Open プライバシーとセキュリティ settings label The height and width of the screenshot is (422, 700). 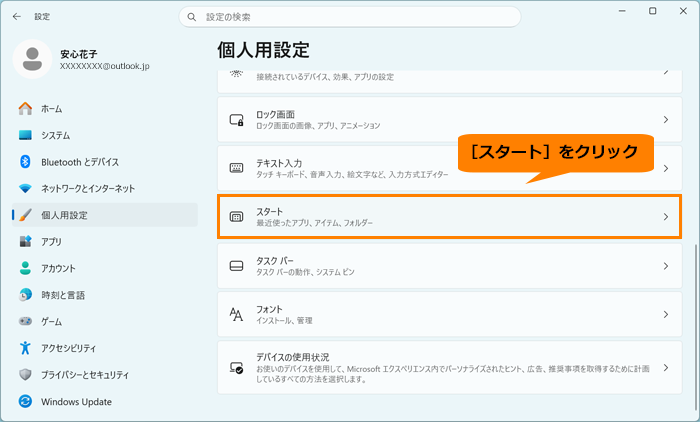[85, 375]
